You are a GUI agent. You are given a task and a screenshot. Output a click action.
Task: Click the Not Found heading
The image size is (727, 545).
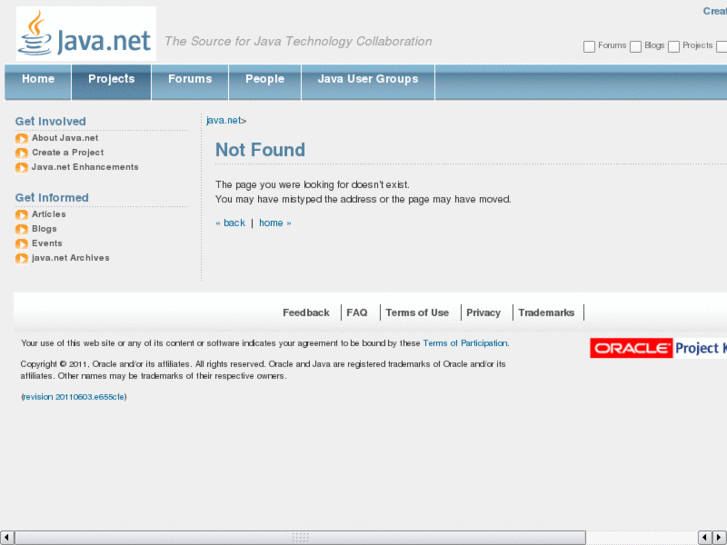pyautogui.click(x=260, y=150)
